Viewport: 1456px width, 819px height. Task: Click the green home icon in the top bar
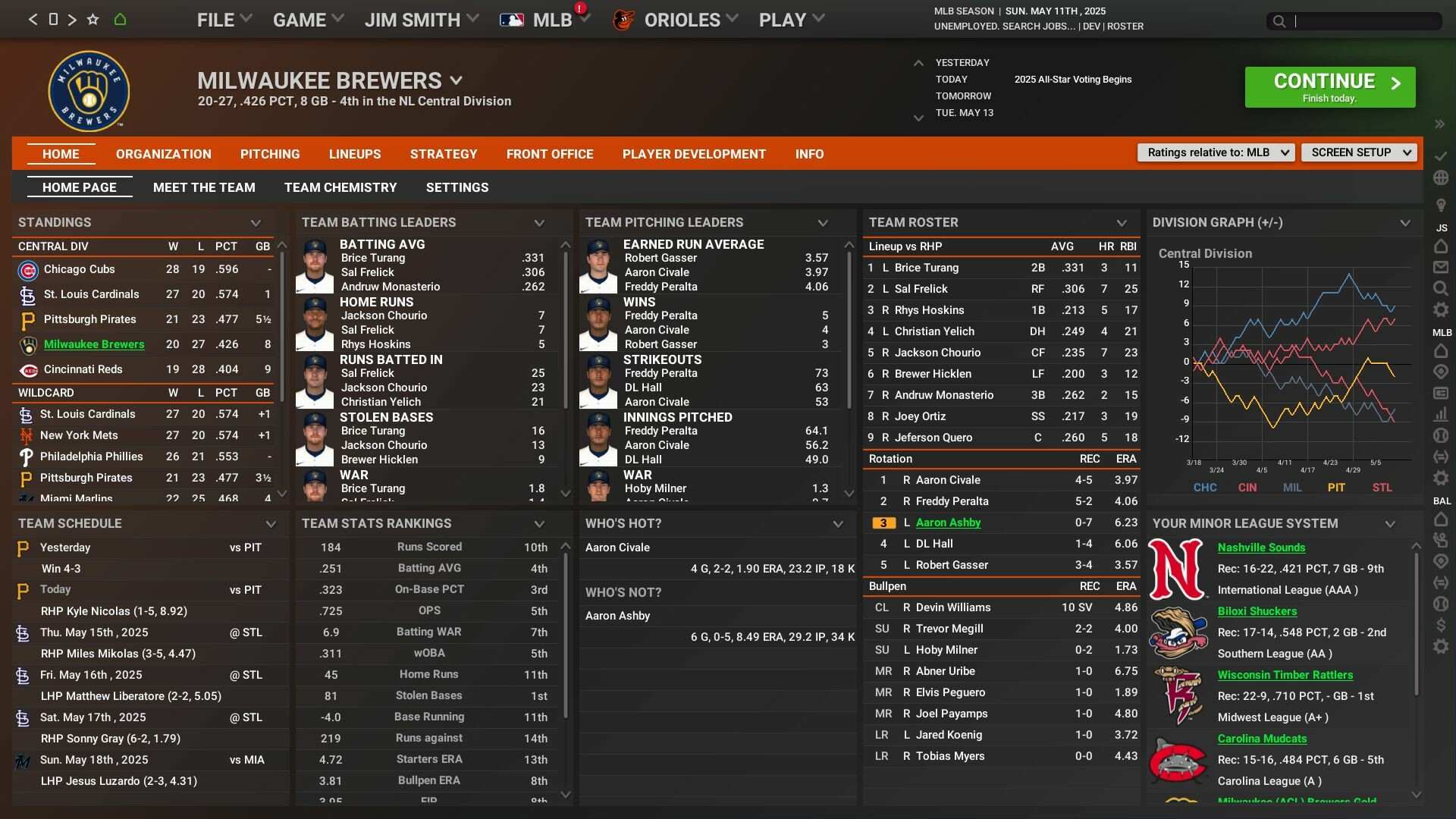point(121,19)
